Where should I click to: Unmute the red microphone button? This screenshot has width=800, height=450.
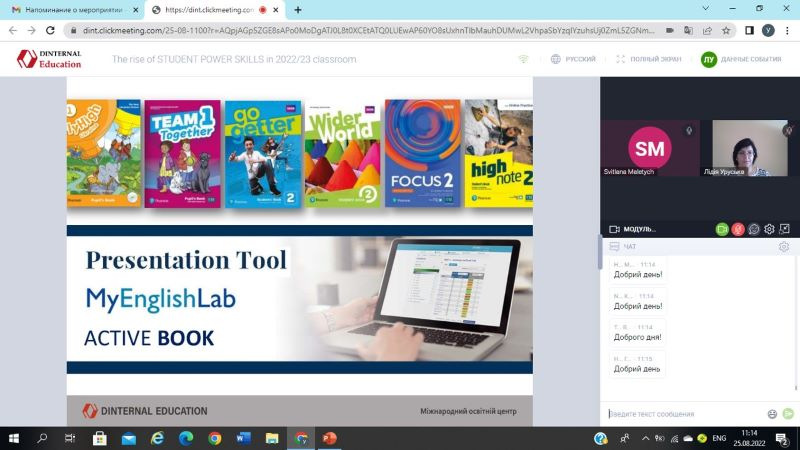coord(738,230)
